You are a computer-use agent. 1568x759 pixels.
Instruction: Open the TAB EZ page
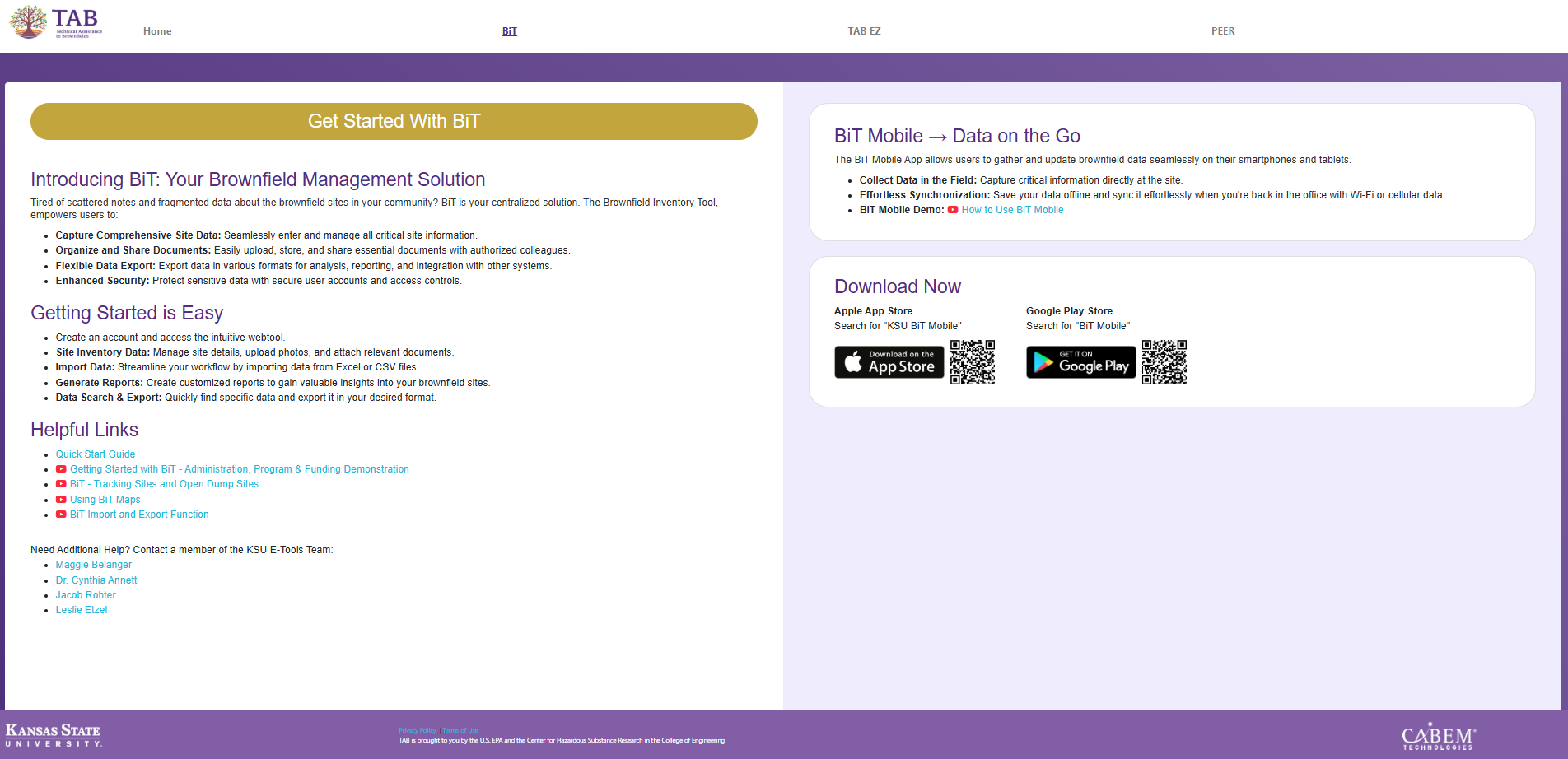coord(863,30)
